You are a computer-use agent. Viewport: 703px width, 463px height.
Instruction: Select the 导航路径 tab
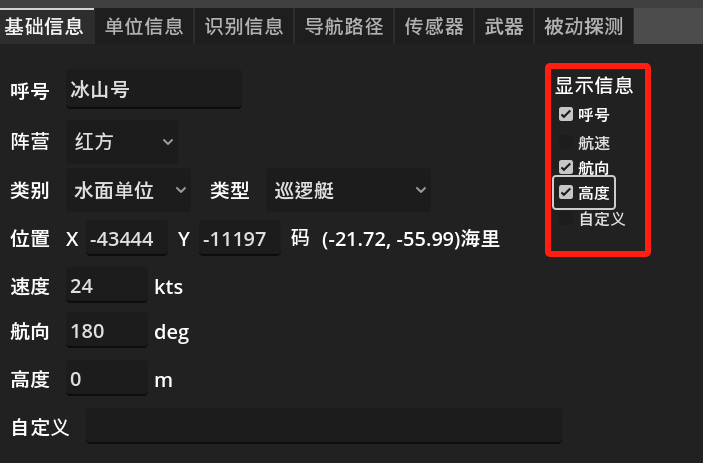344,26
